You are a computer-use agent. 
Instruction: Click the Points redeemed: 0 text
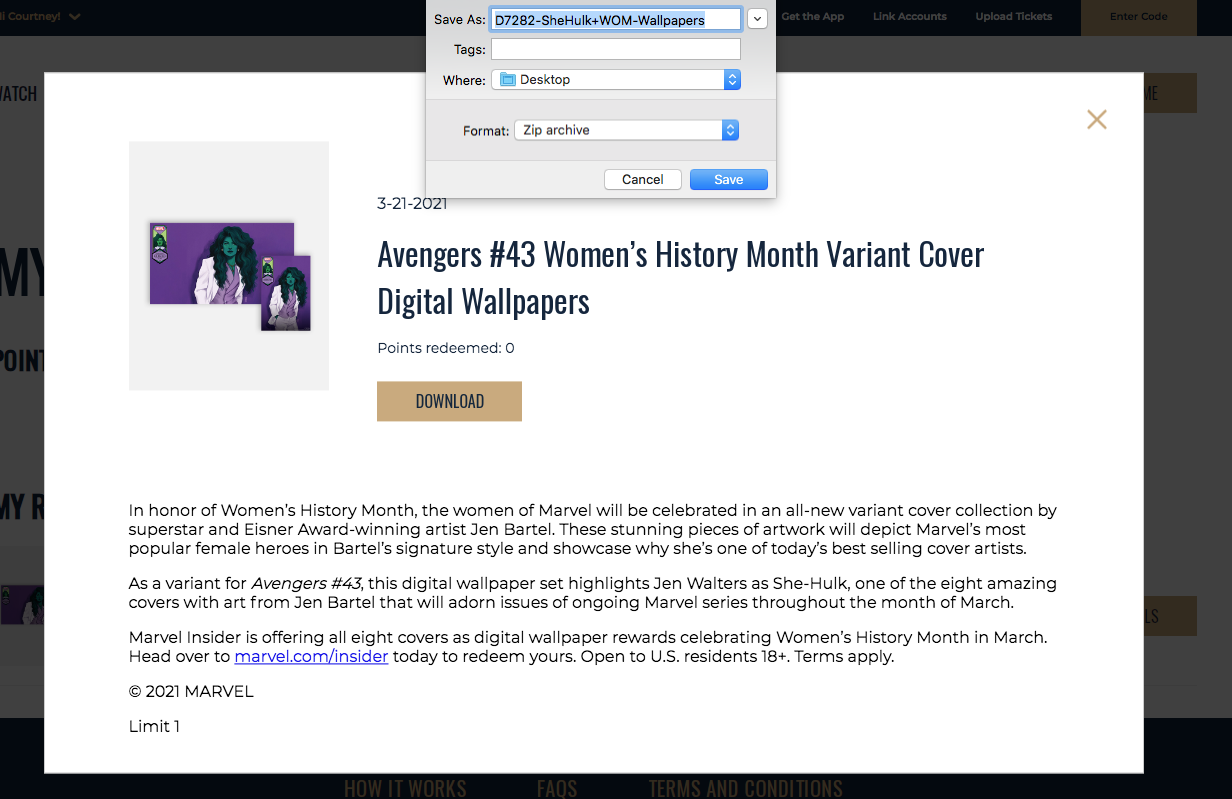[446, 348]
